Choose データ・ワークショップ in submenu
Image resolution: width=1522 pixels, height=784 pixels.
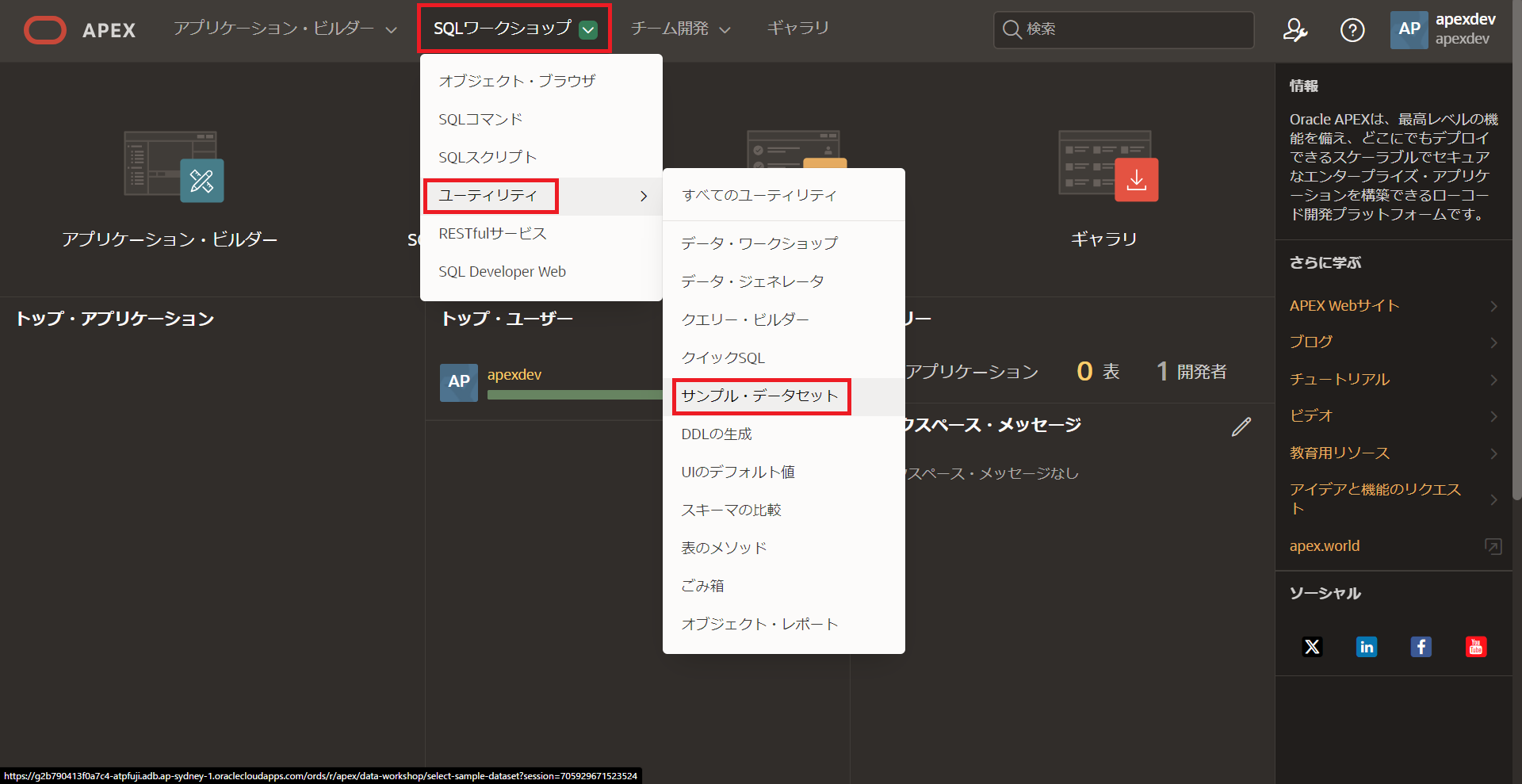783,243
